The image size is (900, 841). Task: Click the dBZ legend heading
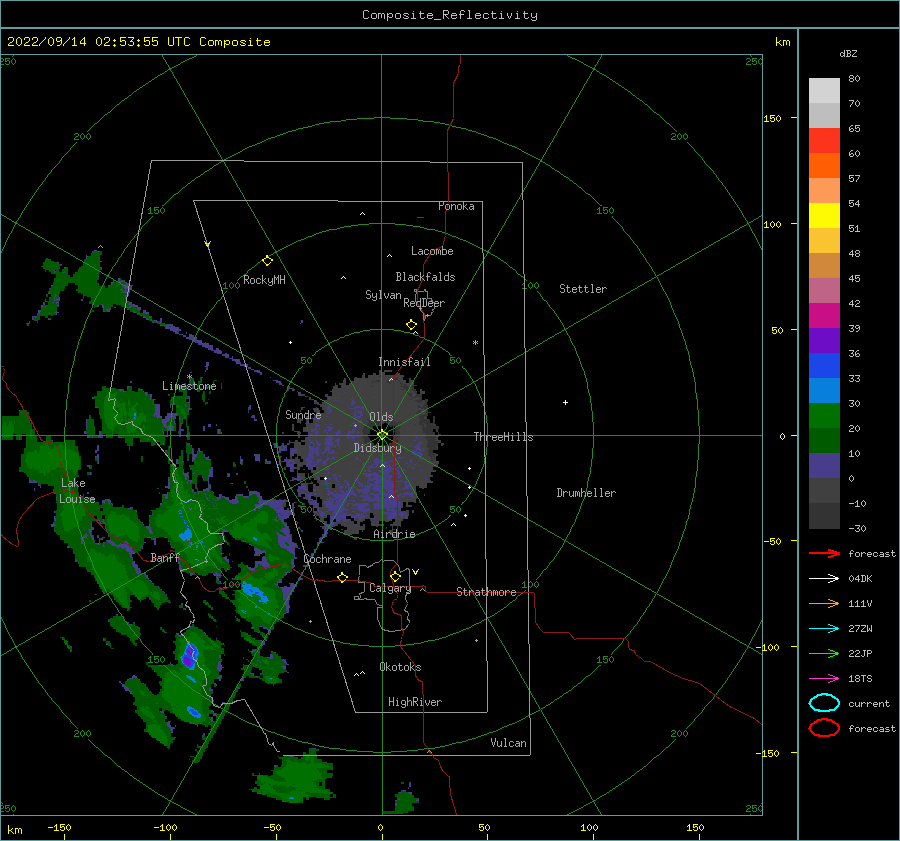pyautogui.click(x=848, y=53)
